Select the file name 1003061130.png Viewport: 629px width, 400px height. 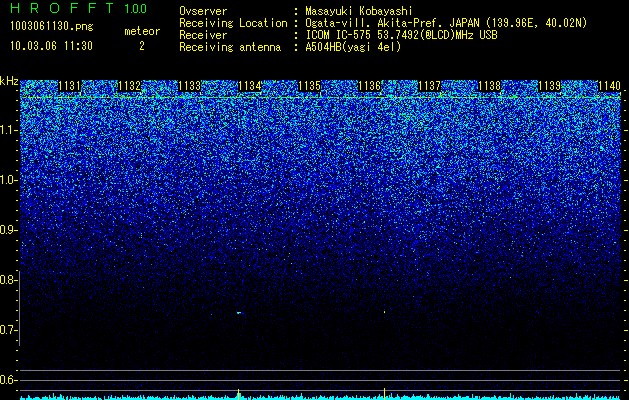click(x=52, y=26)
